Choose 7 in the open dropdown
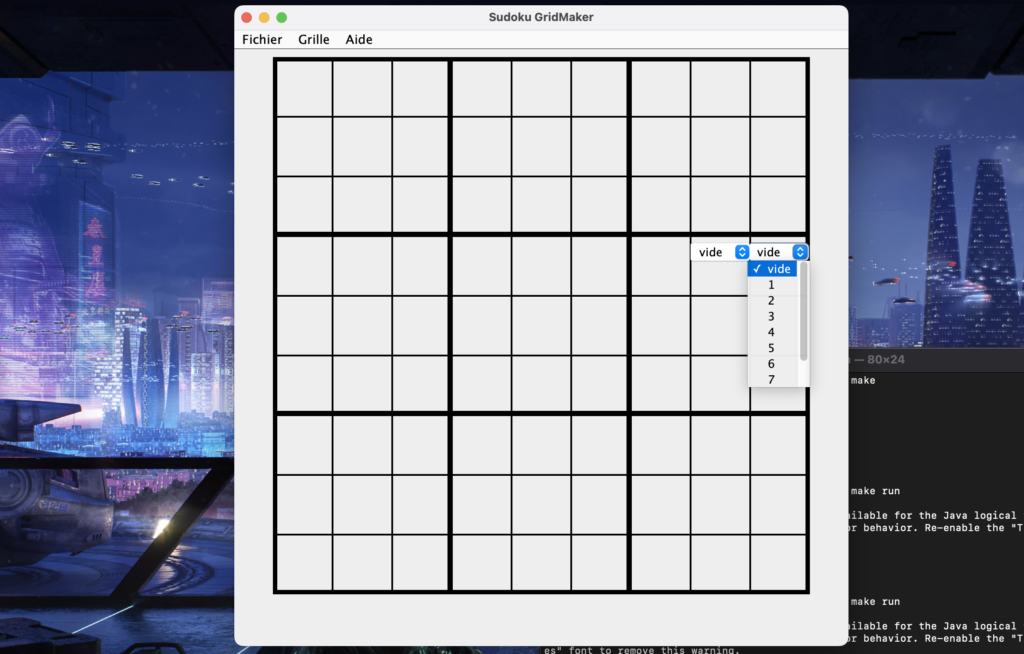The width and height of the screenshot is (1024, 654). pyautogui.click(x=772, y=379)
